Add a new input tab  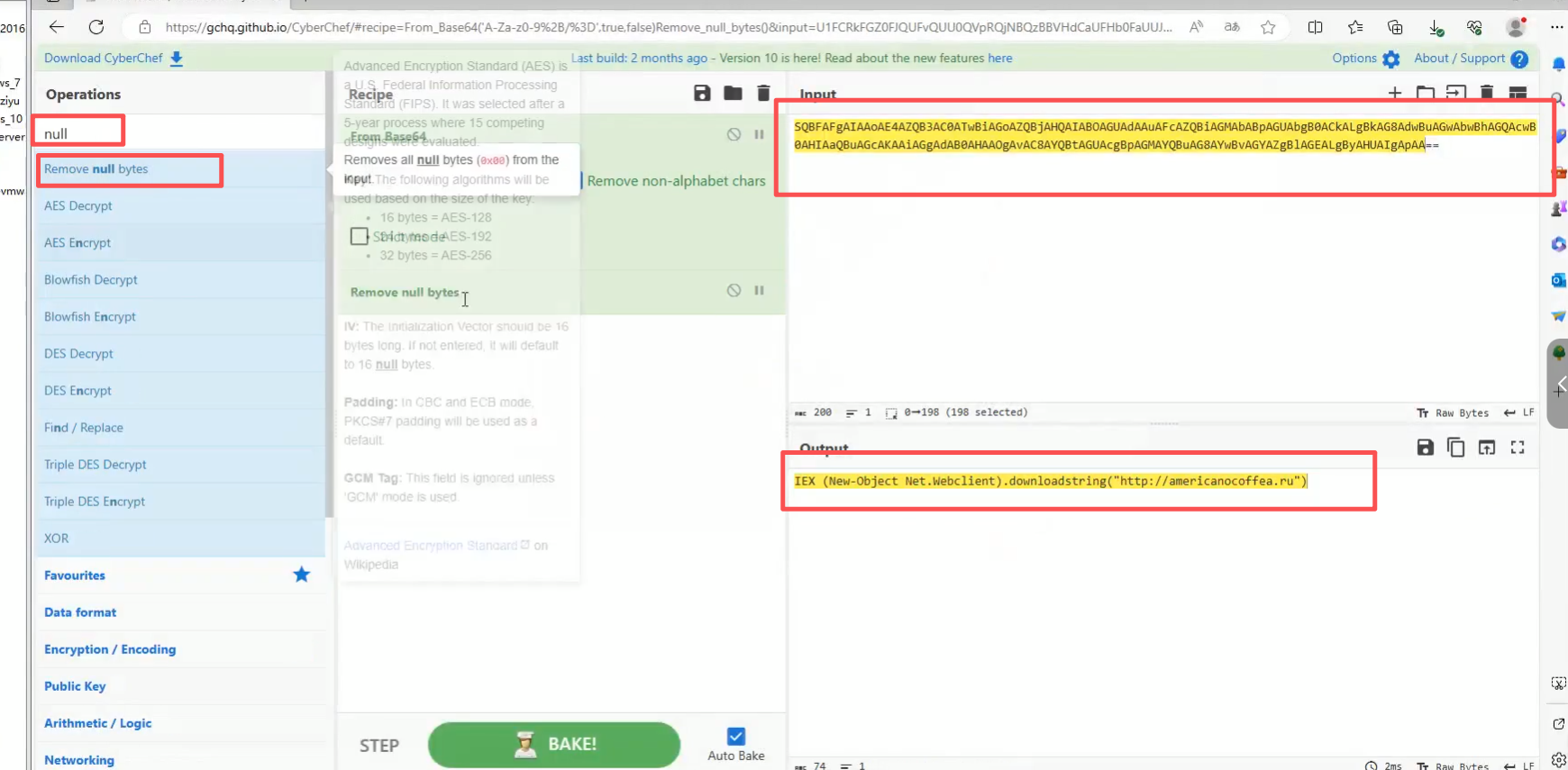click(1394, 93)
